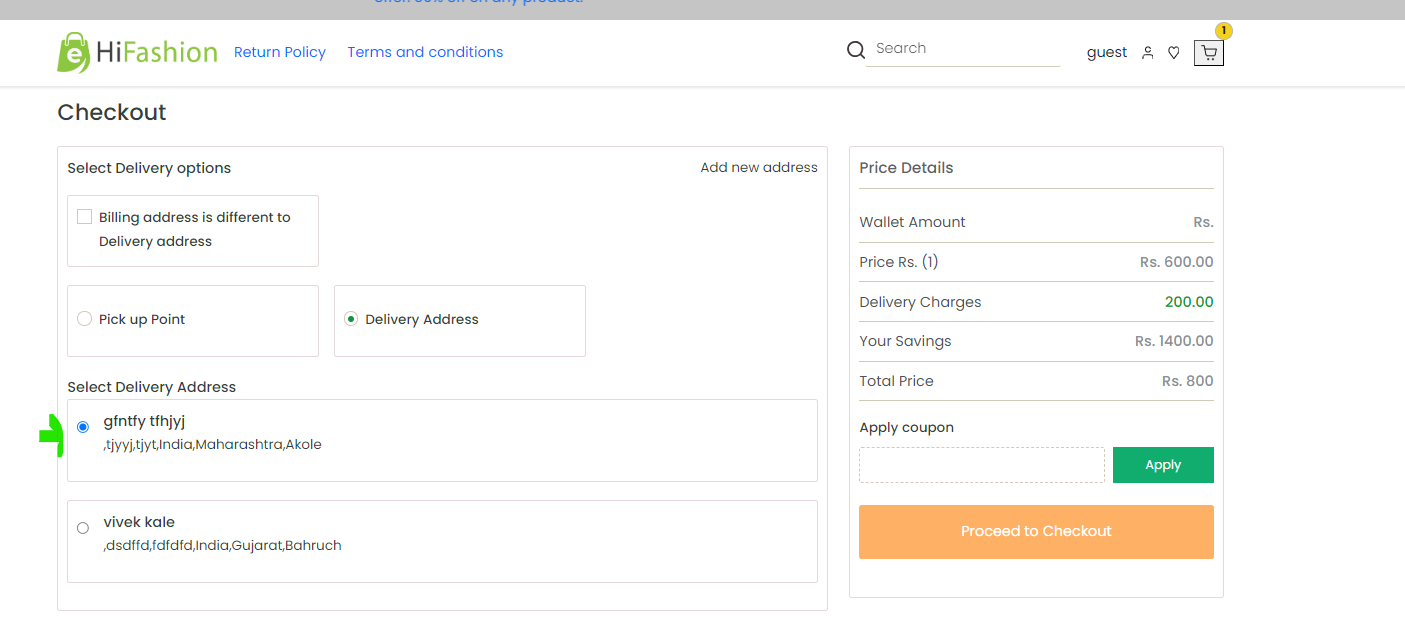Screen dimensions: 1405x641
Task: Click the Select Delivery Address label
Action: click(x=152, y=387)
